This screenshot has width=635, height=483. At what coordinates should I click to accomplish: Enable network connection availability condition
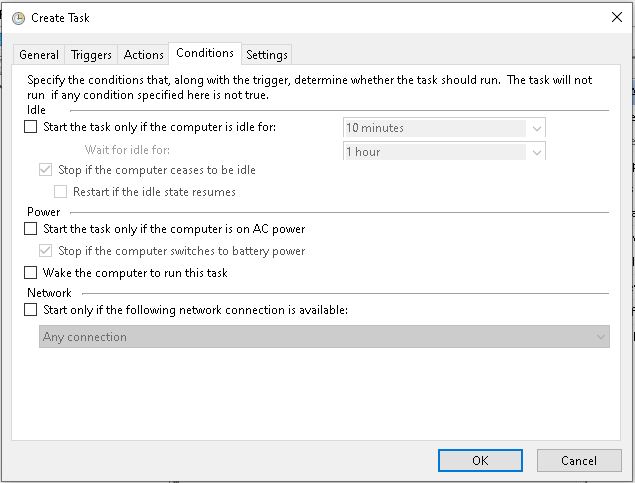(x=30, y=310)
